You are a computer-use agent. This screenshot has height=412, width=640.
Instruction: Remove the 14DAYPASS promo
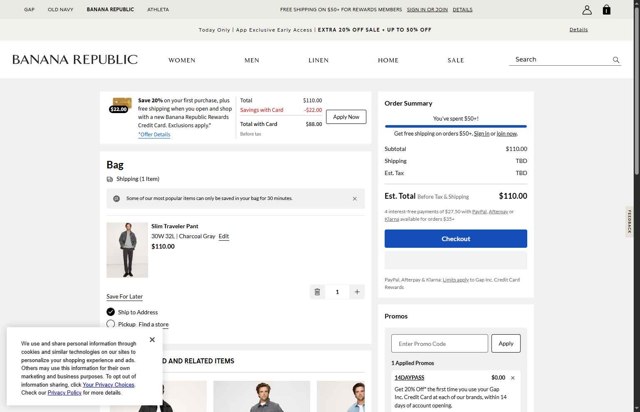(513, 378)
